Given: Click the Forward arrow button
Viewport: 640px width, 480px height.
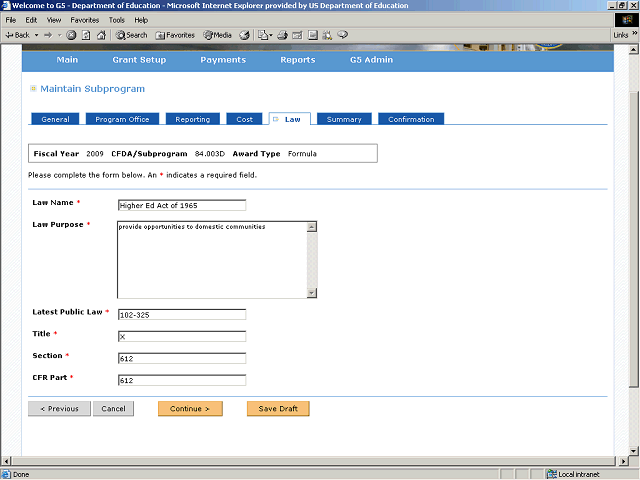Looking at the screenshot, I should tap(48, 35).
